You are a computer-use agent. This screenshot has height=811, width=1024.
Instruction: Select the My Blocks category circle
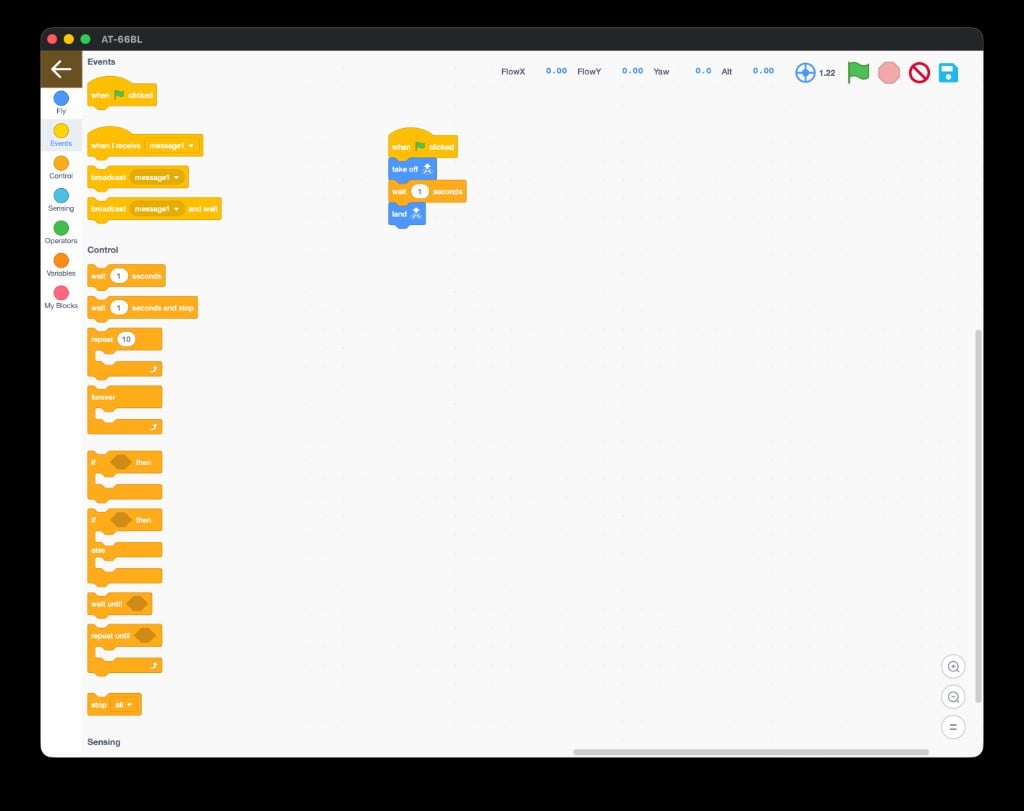click(x=61, y=293)
